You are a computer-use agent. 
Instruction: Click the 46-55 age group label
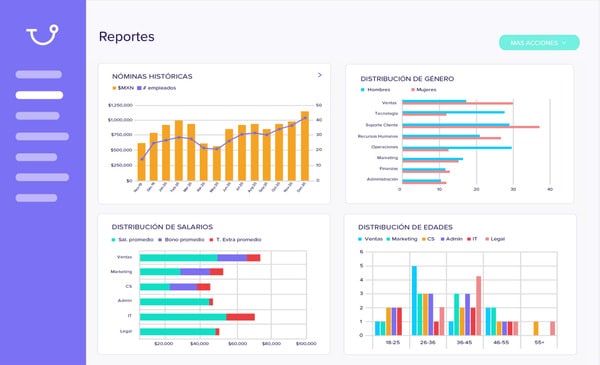pos(501,342)
